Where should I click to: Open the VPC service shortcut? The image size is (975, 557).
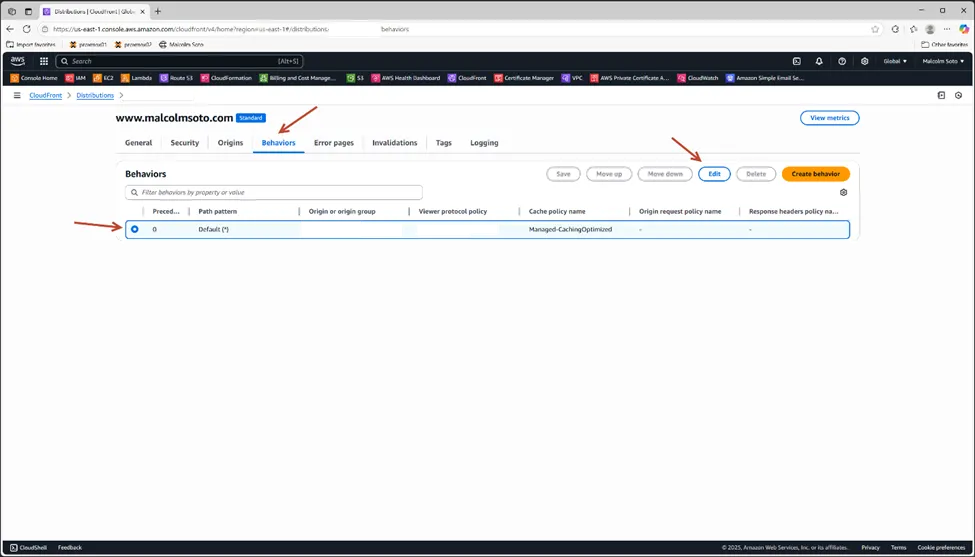(572, 78)
